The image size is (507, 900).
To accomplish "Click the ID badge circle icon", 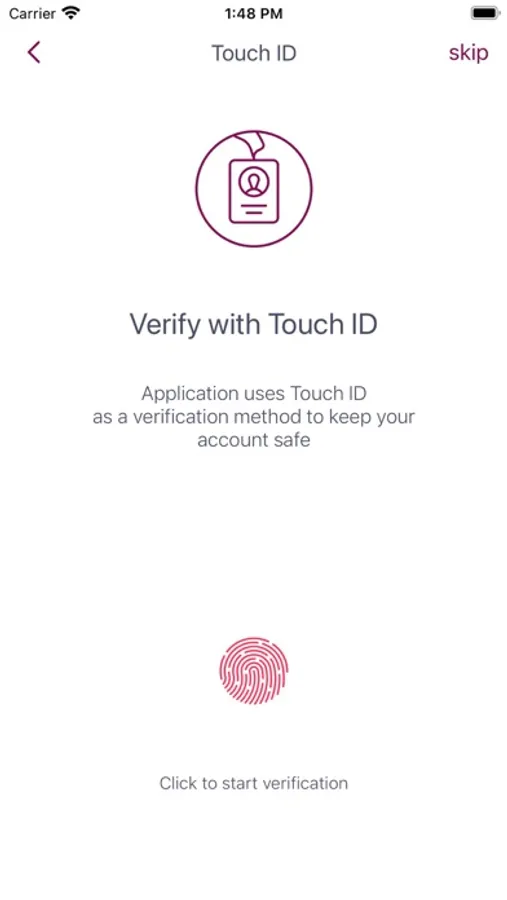I will pos(254,188).
